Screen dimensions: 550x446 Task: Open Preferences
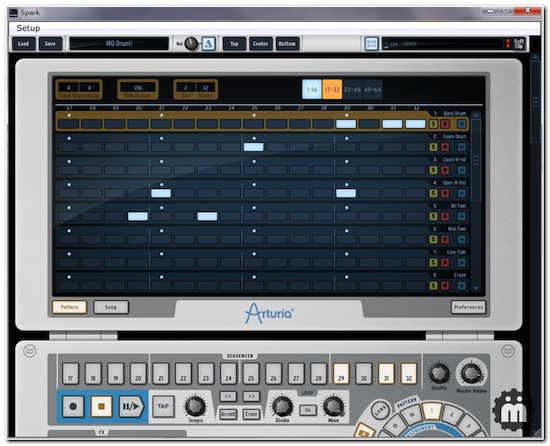click(468, 307)
